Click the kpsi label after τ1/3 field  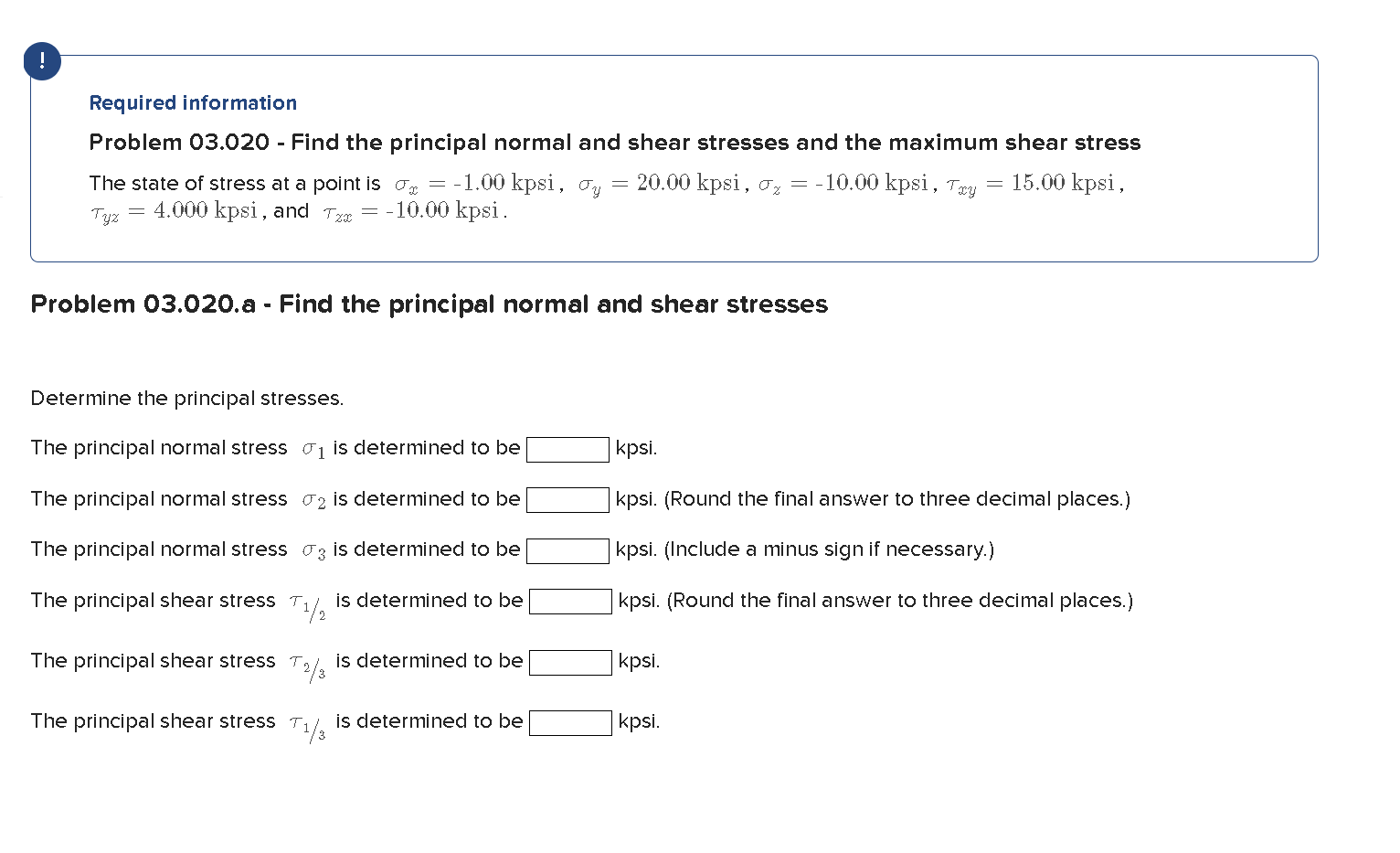coord(639,721)
